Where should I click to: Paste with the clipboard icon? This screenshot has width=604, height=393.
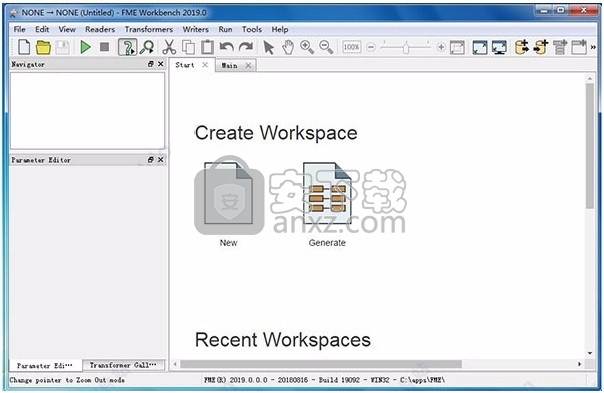click(x=207, y=47)
